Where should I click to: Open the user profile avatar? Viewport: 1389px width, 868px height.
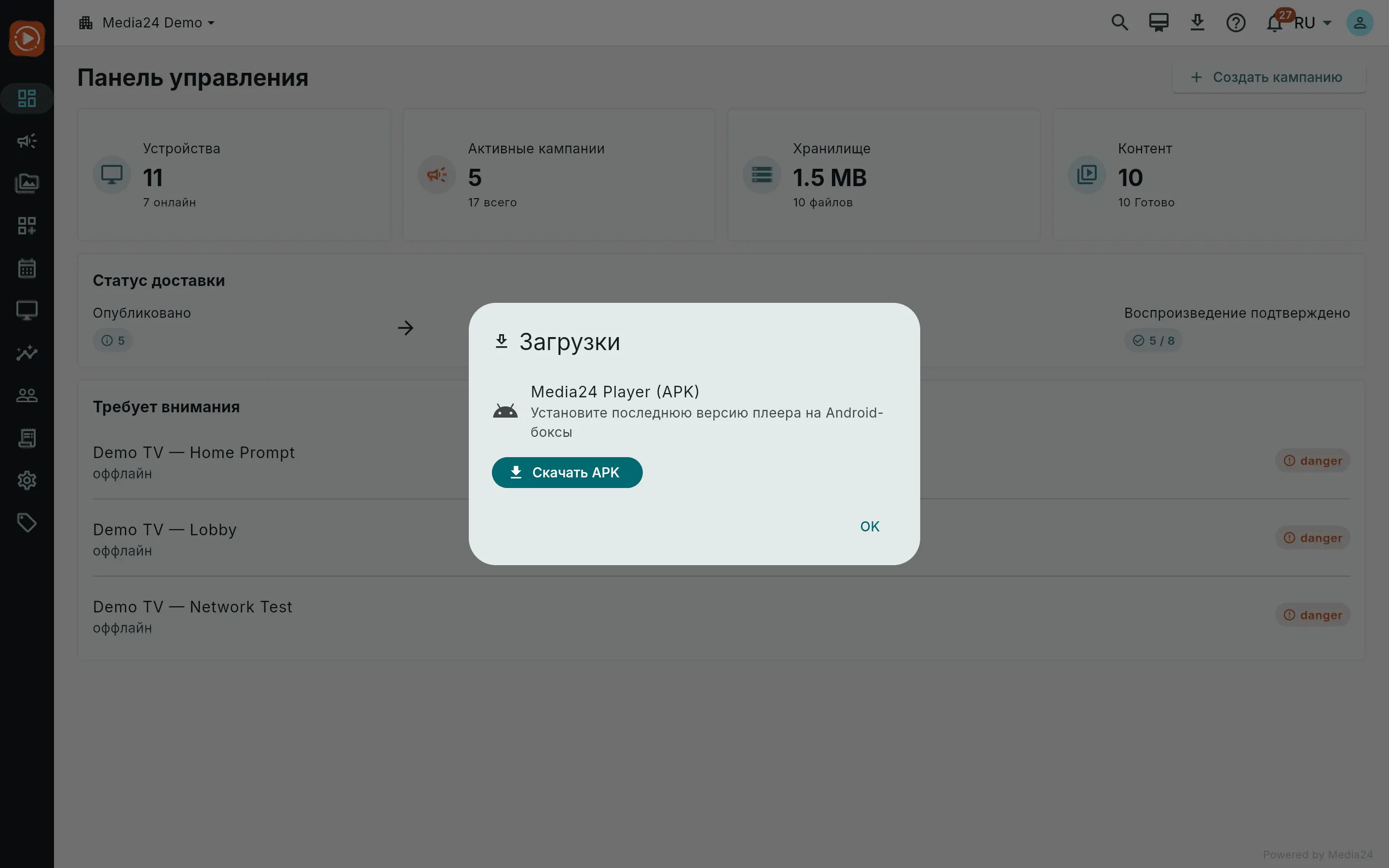click(x=1360, y=23)
